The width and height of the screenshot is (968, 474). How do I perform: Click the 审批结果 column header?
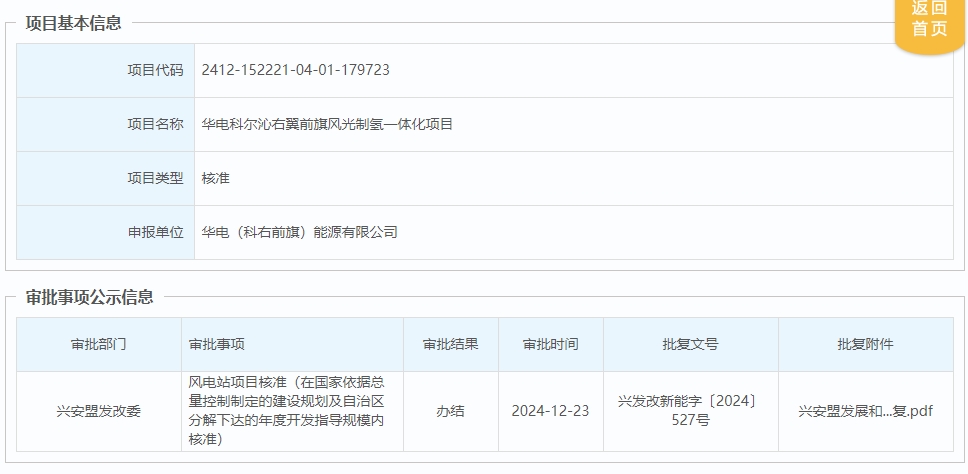point(451,344)
